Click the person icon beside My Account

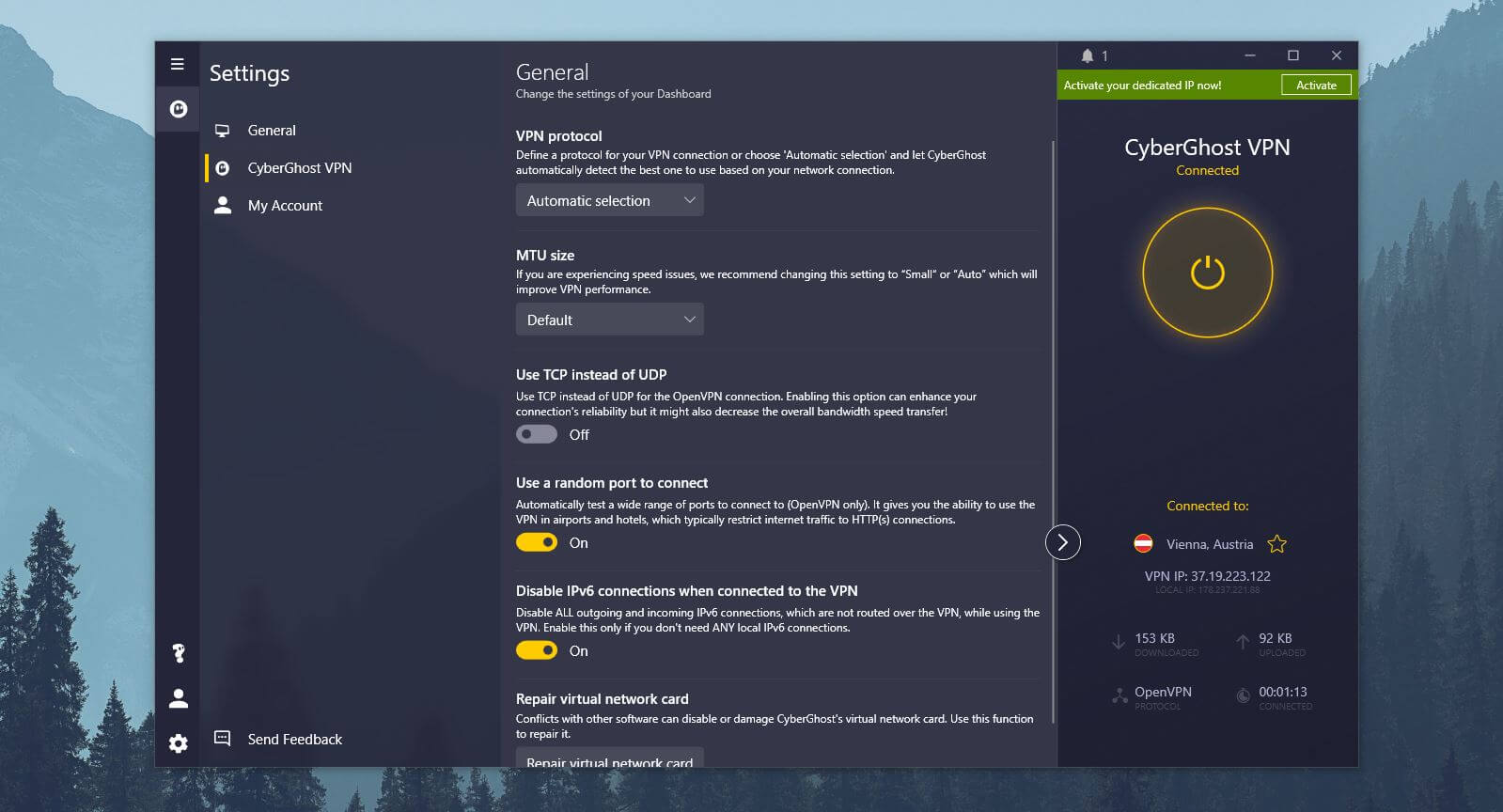click(x=223, y=205)
